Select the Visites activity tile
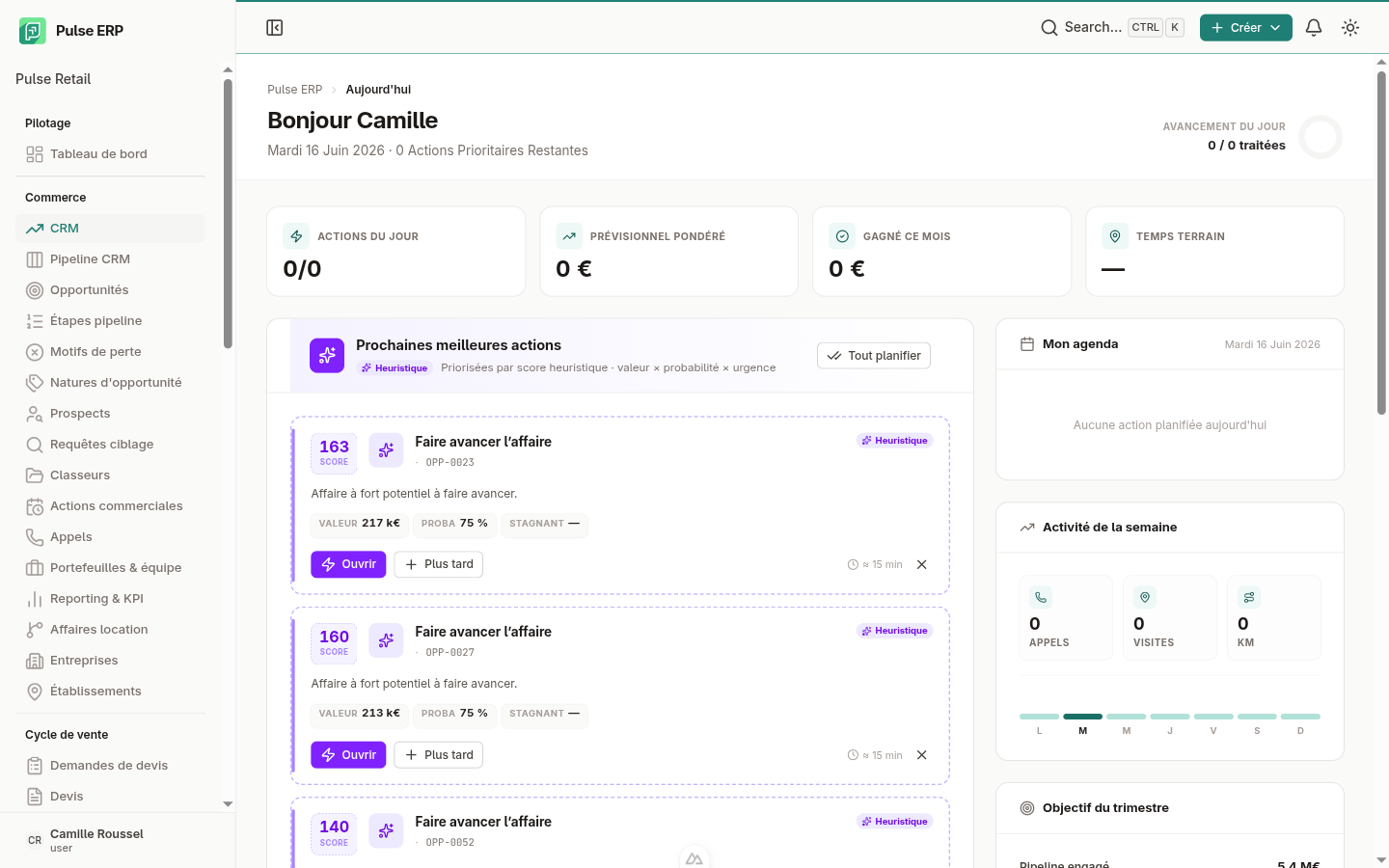Image resolution: width=1389 pixels, height=868 pixels. tap(1170, 618)
